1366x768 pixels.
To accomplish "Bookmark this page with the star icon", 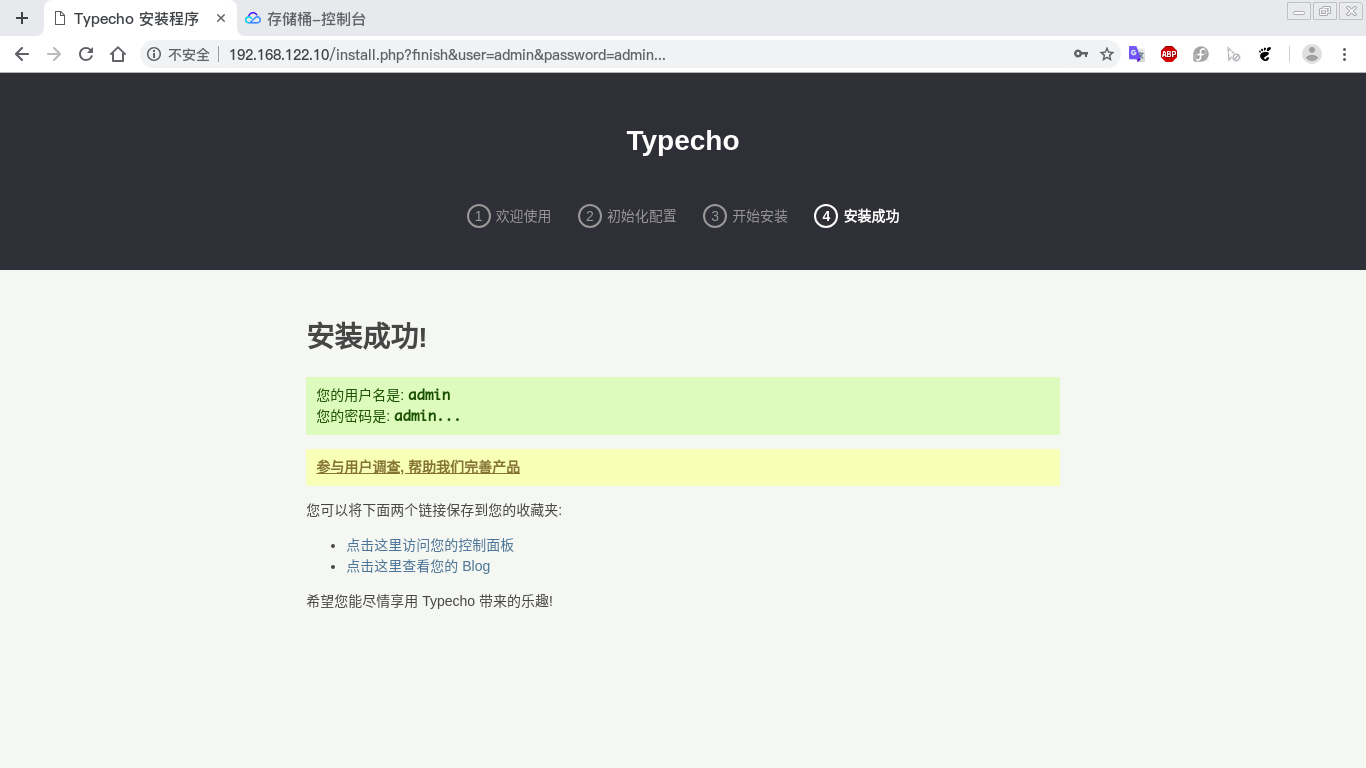I will (1108, 54).
